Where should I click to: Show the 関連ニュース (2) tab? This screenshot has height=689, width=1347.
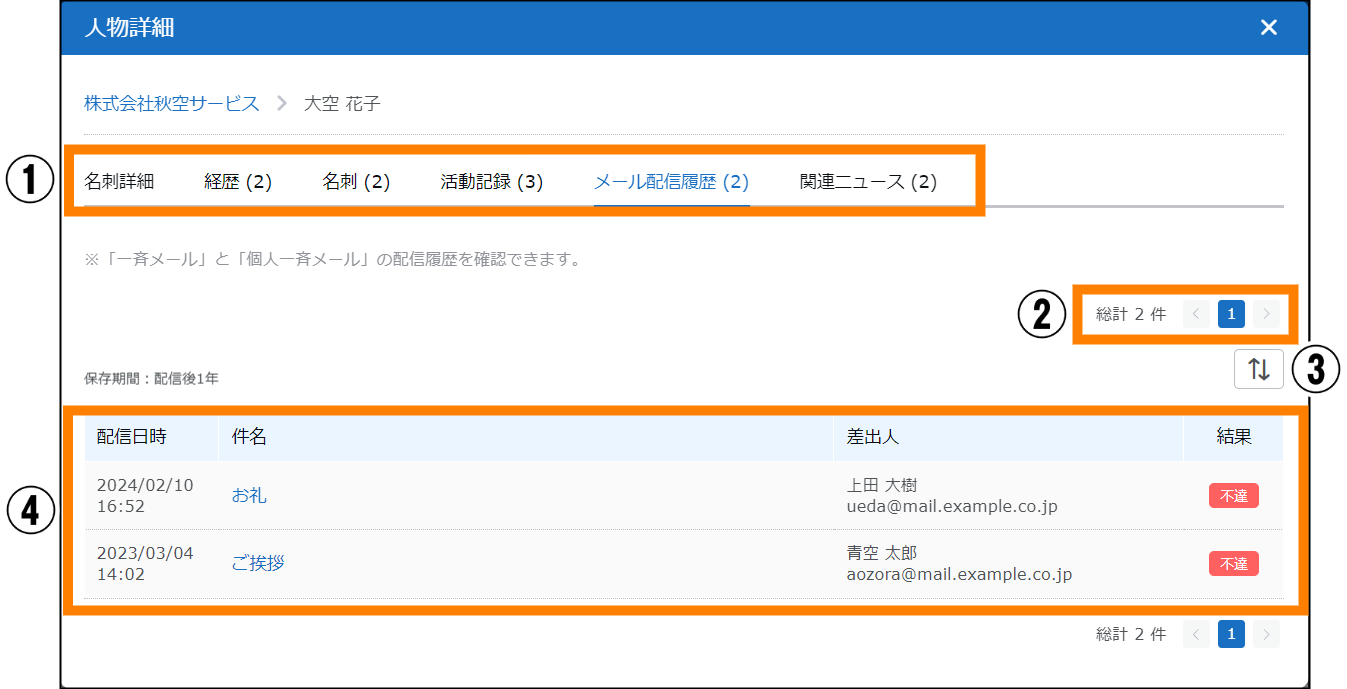click(x=868, y=182)
